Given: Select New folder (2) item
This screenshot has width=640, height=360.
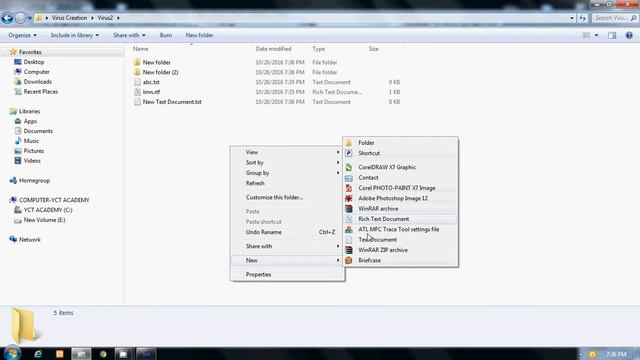Looking at the screenshot, I should click(x=160, y=72).
